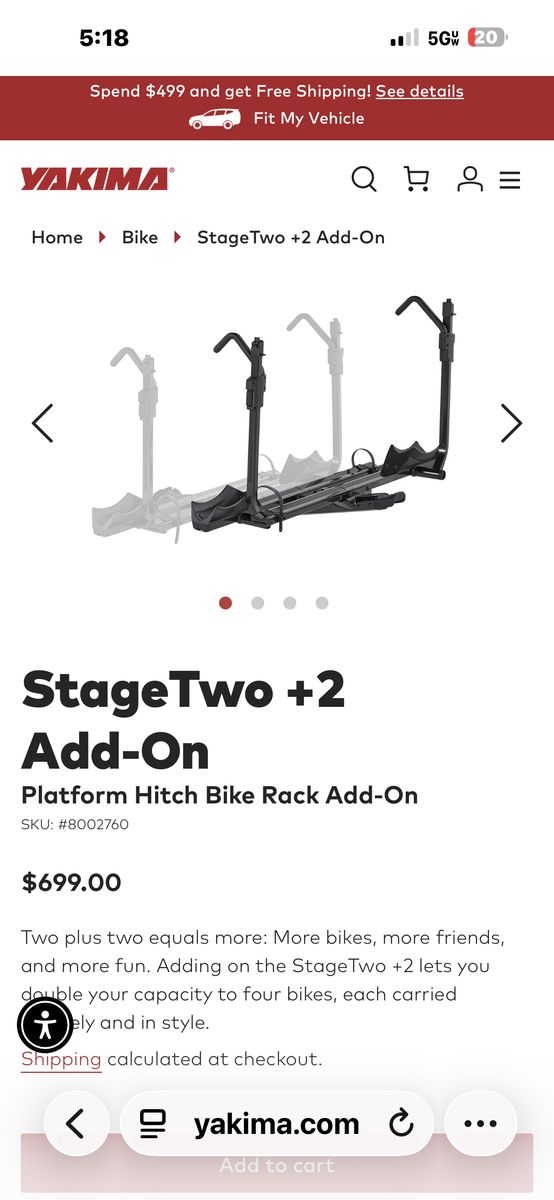Open the accessibility widget icon

[x=45, y=1025]
